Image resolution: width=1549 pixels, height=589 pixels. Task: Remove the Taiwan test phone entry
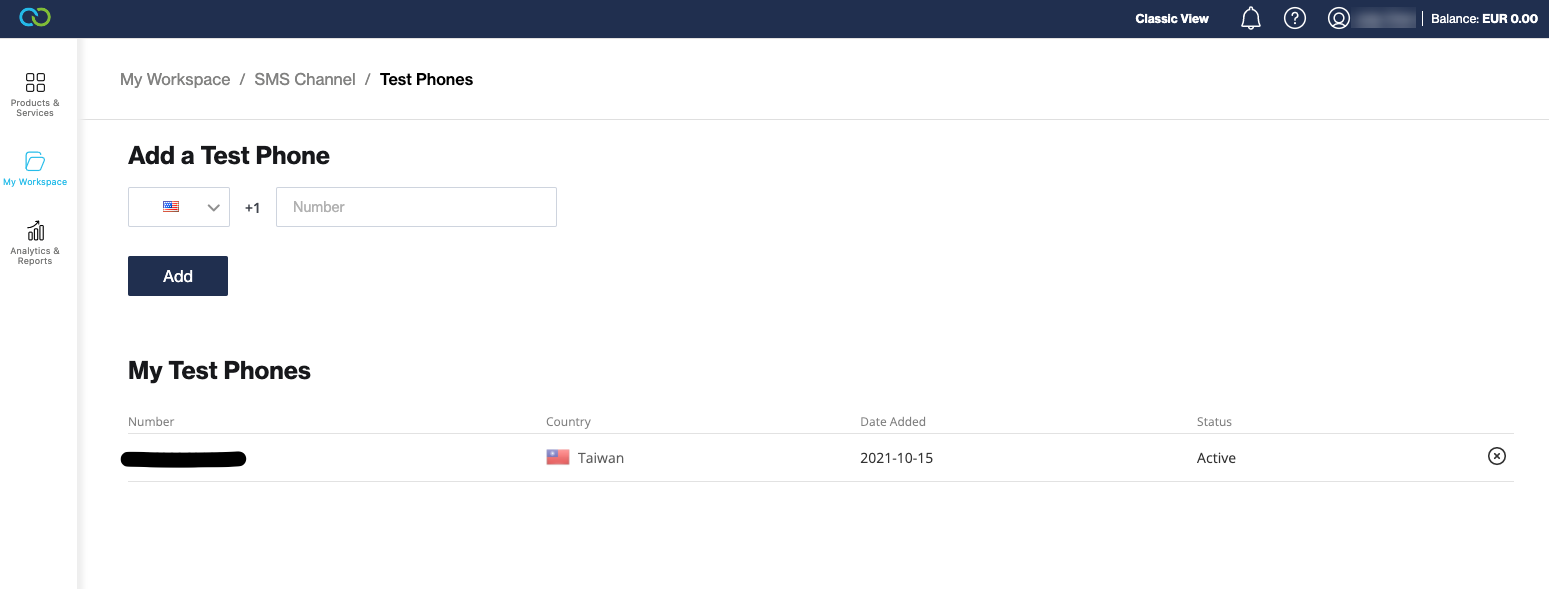click(1496, 456)
